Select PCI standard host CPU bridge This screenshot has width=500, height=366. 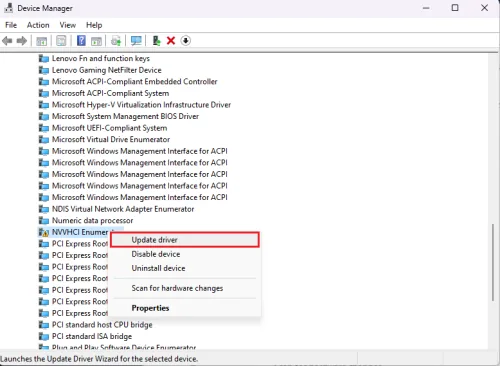pos(102,325)
